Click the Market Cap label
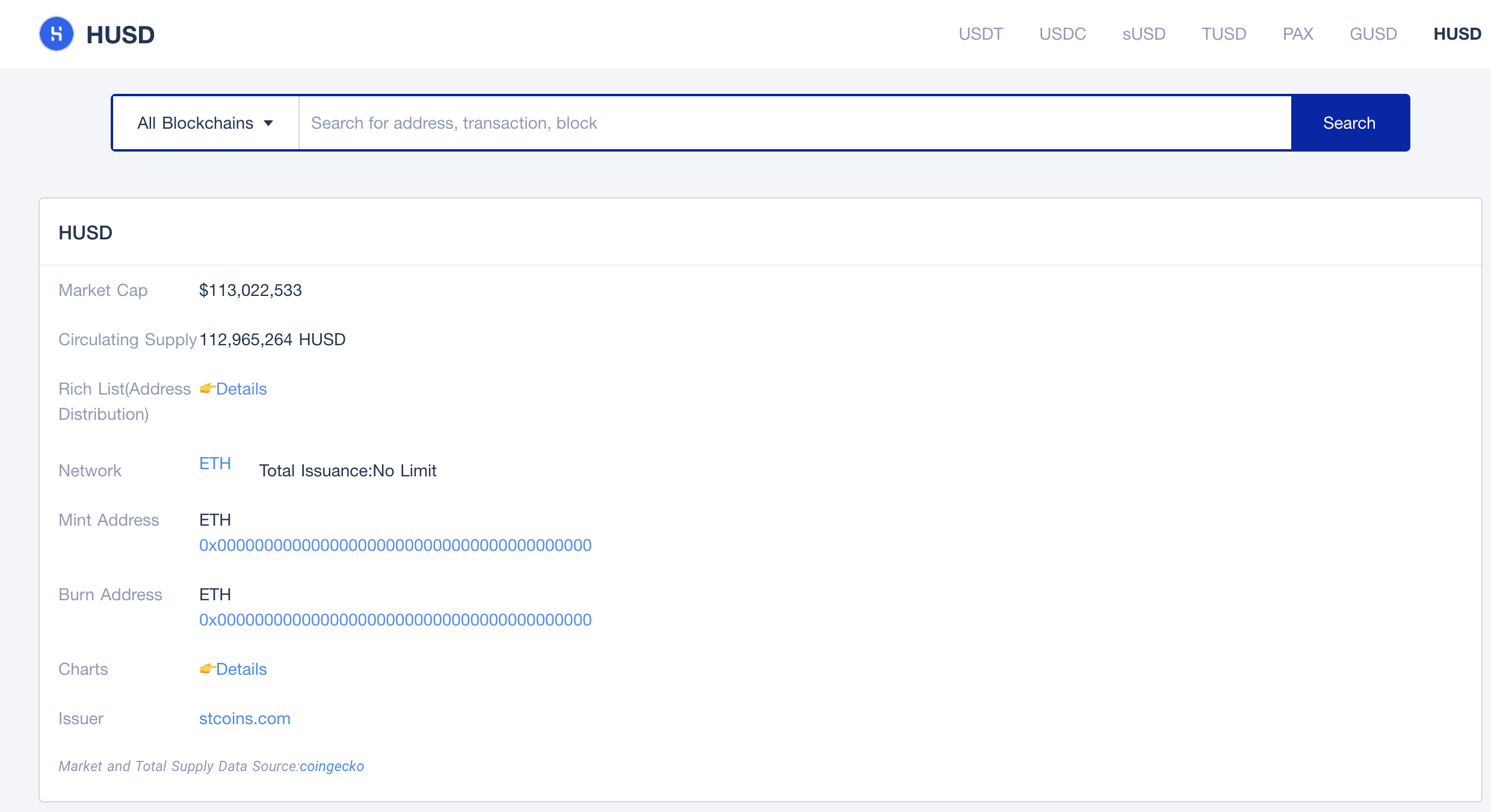The height and width of the screenshot is (812, 1491). [x=103, y=291]
